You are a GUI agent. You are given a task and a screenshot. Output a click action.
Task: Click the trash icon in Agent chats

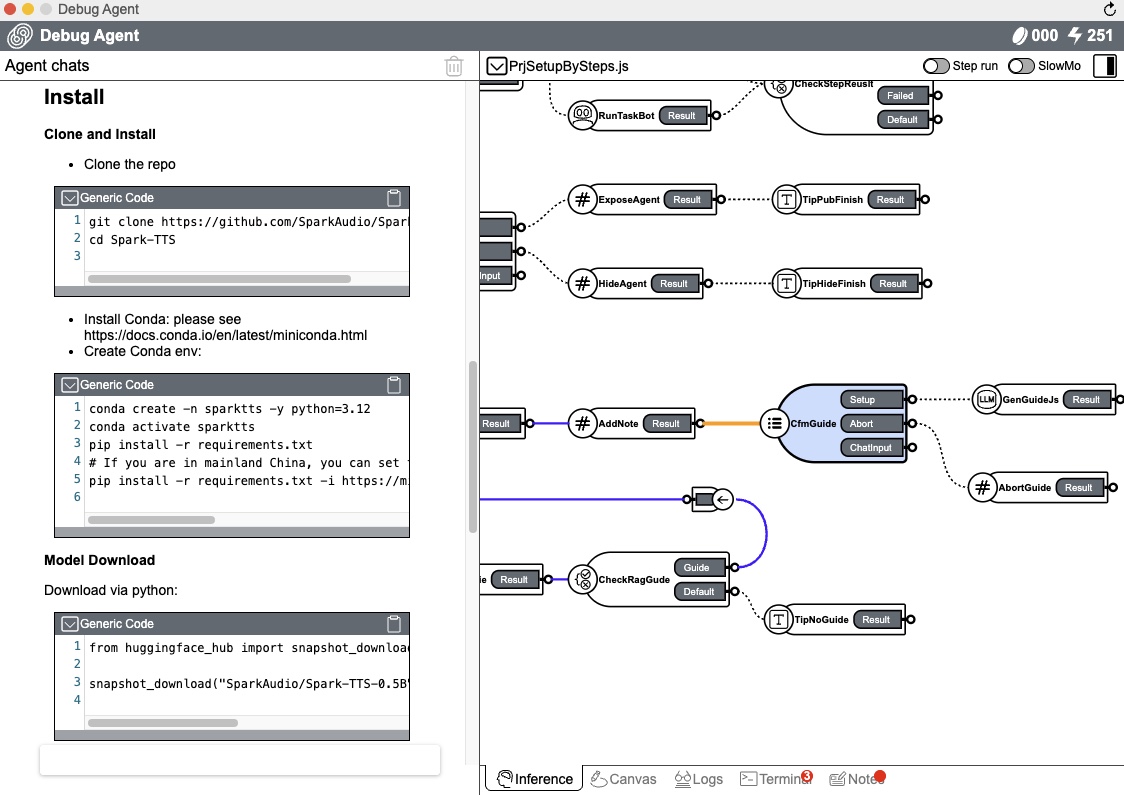pos(454,66)
